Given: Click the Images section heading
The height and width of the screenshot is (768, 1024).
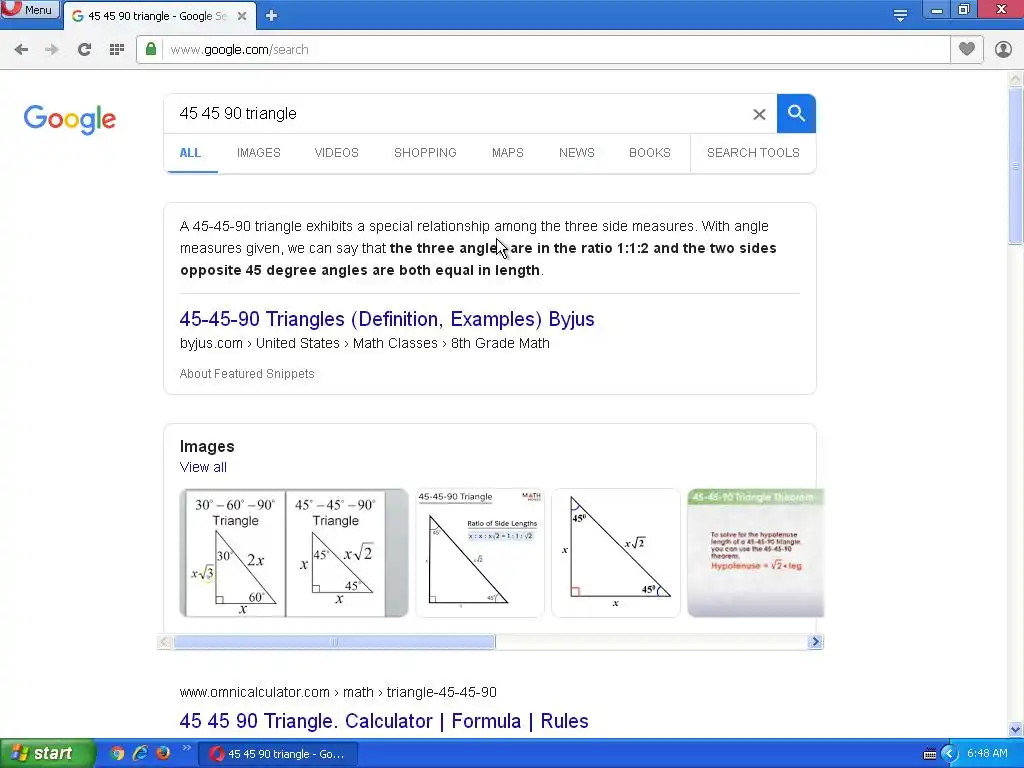Looking at the screenshot, I should (x=207, y=447).
